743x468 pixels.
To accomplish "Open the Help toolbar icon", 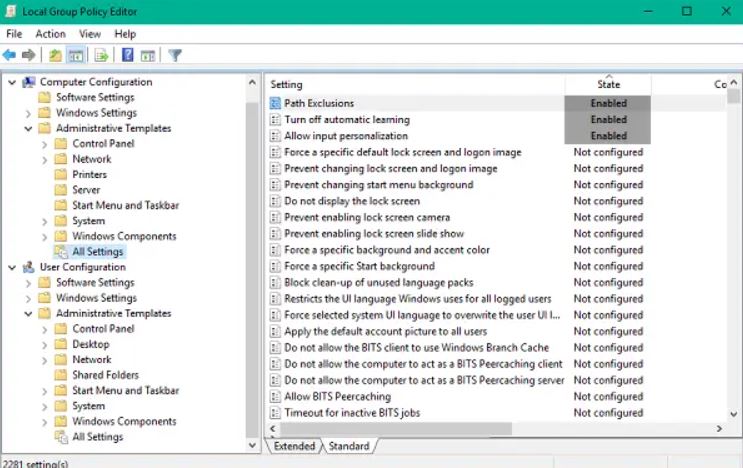I will (x=127, y=55).
